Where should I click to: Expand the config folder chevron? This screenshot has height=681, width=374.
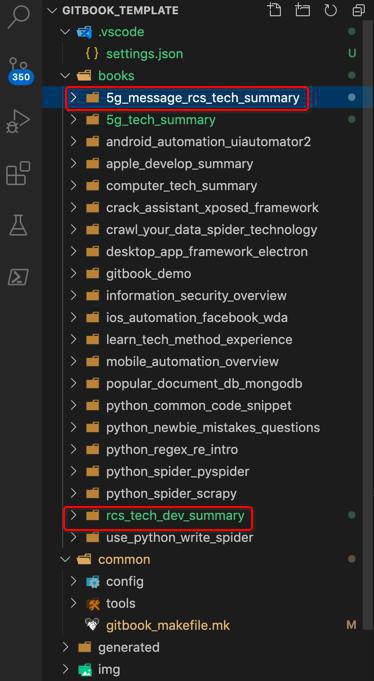click(73, 582)
